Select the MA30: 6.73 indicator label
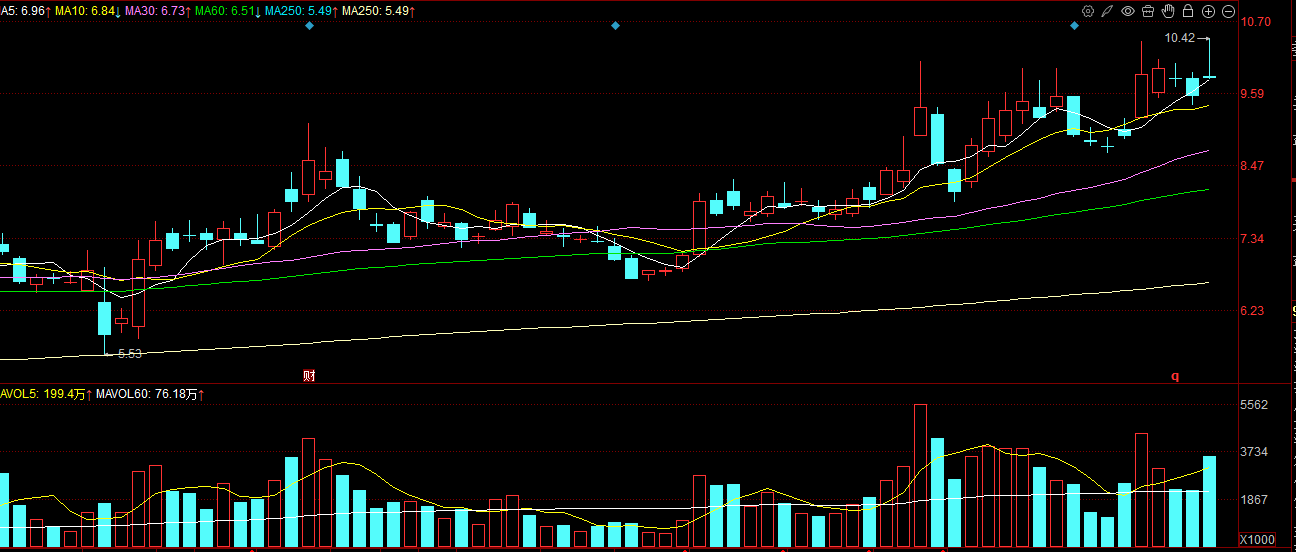 (x=159, y=10)
